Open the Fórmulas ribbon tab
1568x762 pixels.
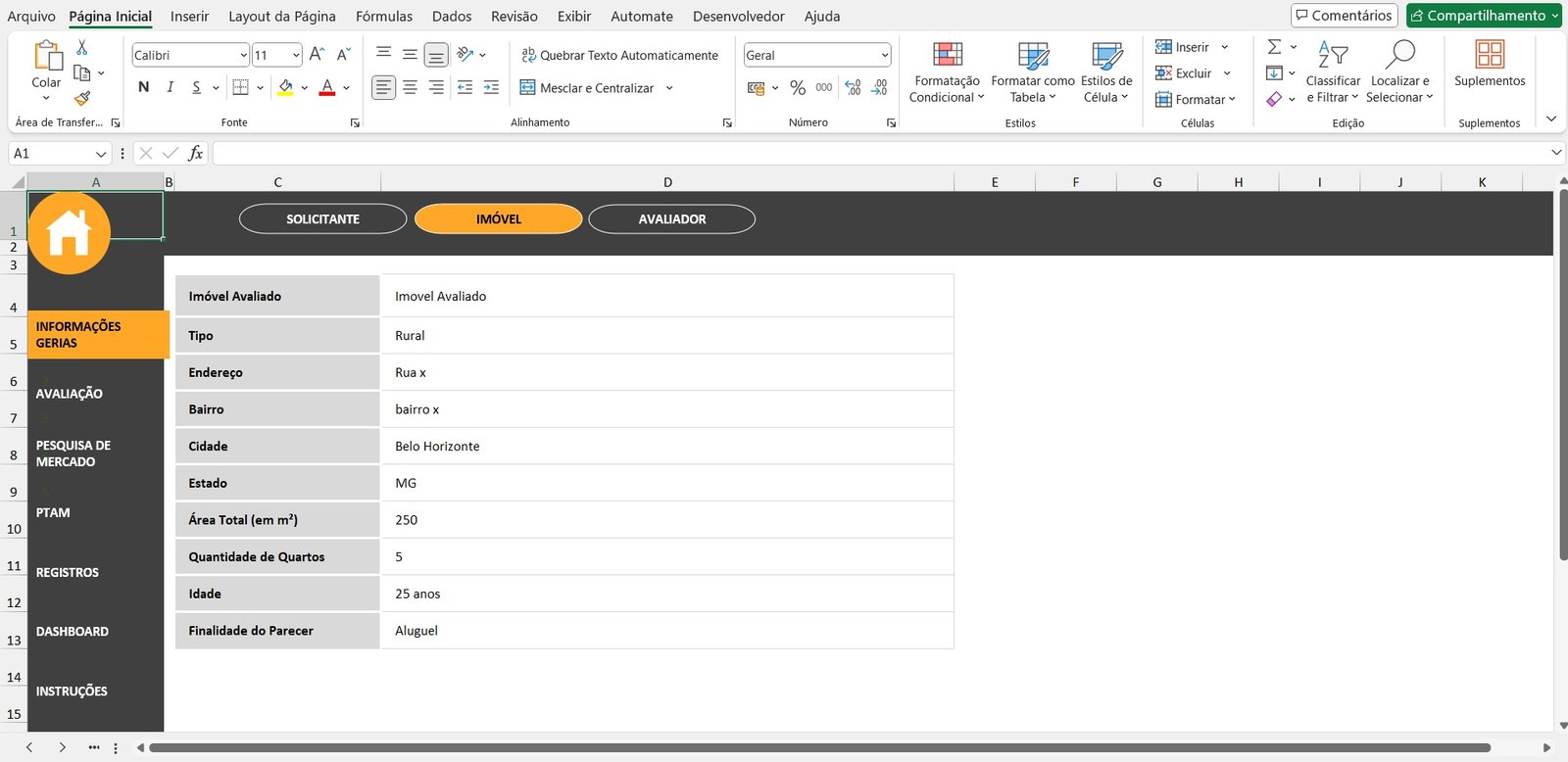[383, 16]
